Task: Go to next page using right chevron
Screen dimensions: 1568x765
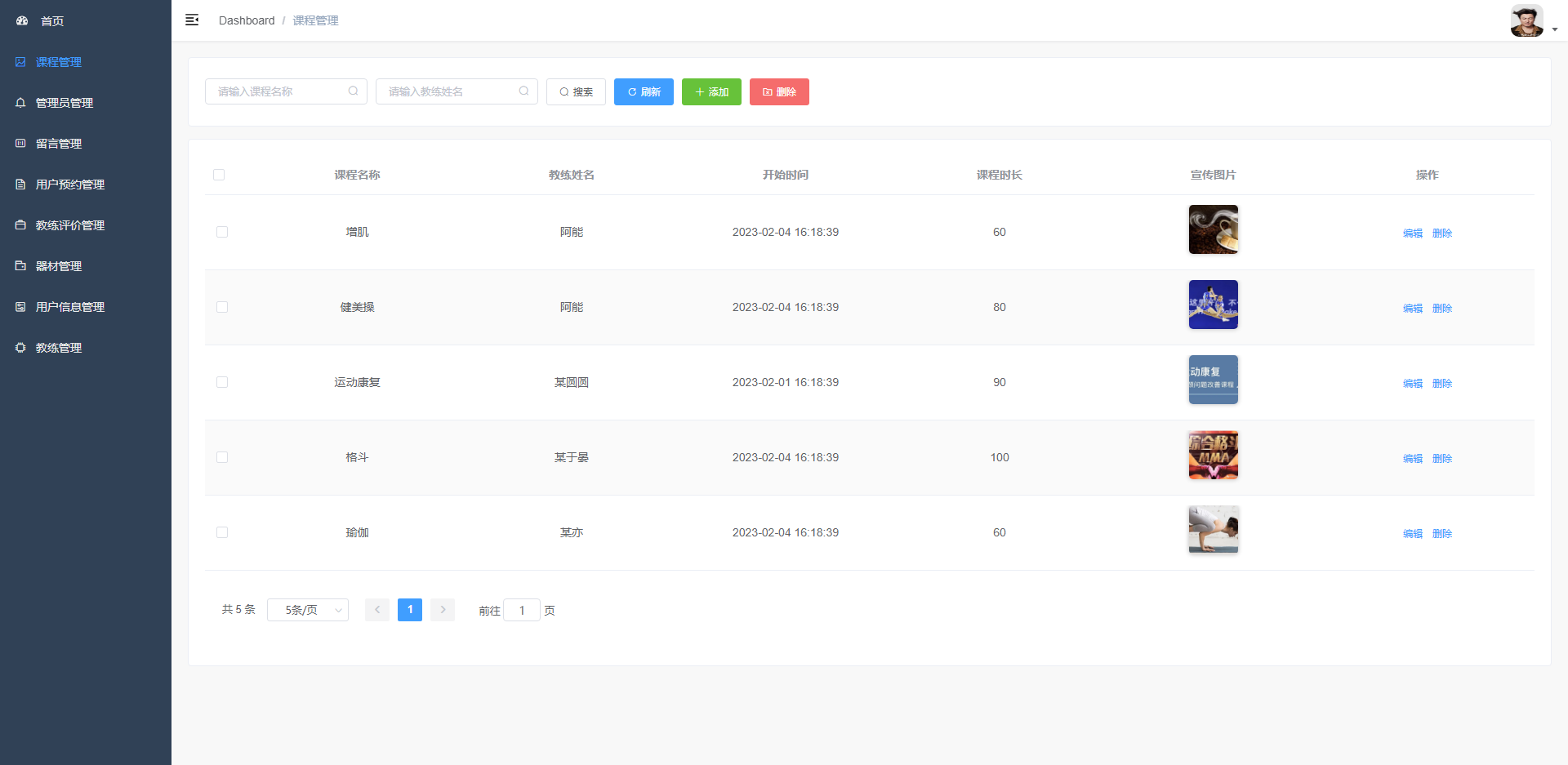Action: 443,610
